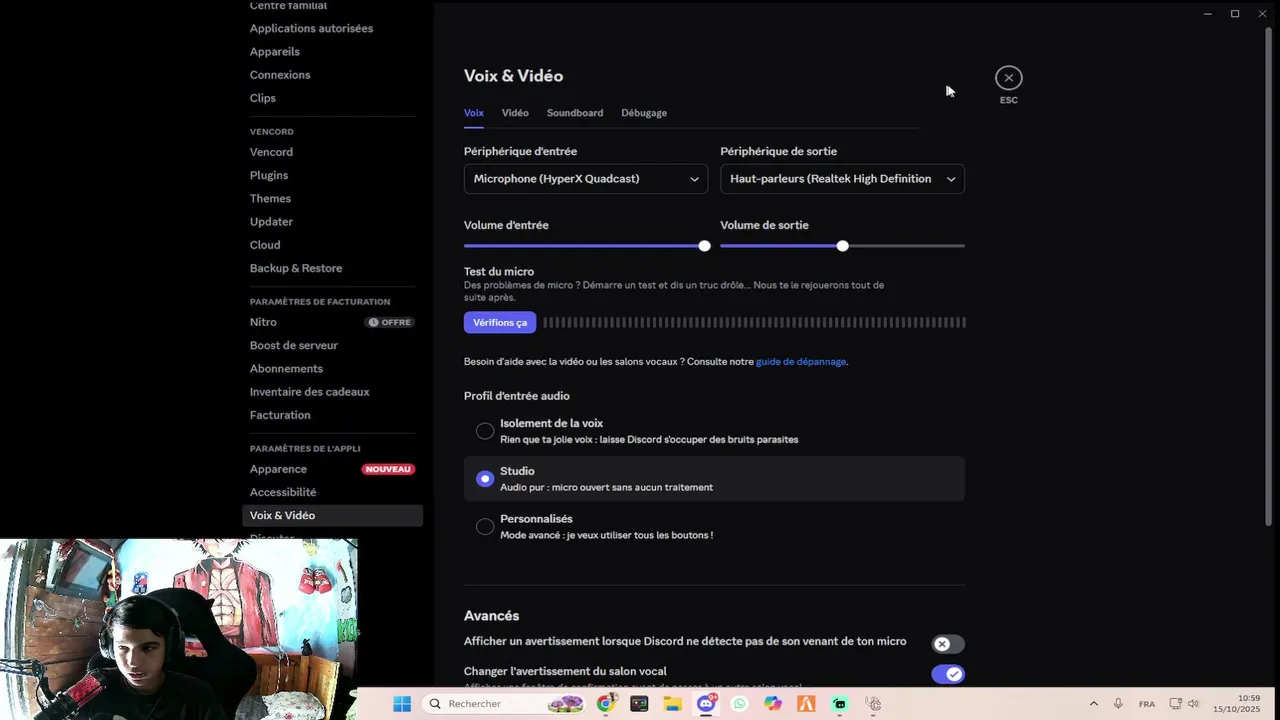Open WhatsApp from the taskbar

(x=739, y=704)
